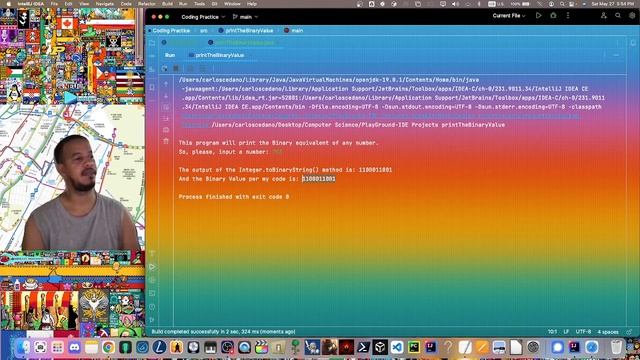Change file encoding UTF-8 in status bar
Viewport: 640px width, 360px height.
coord(583,332)
